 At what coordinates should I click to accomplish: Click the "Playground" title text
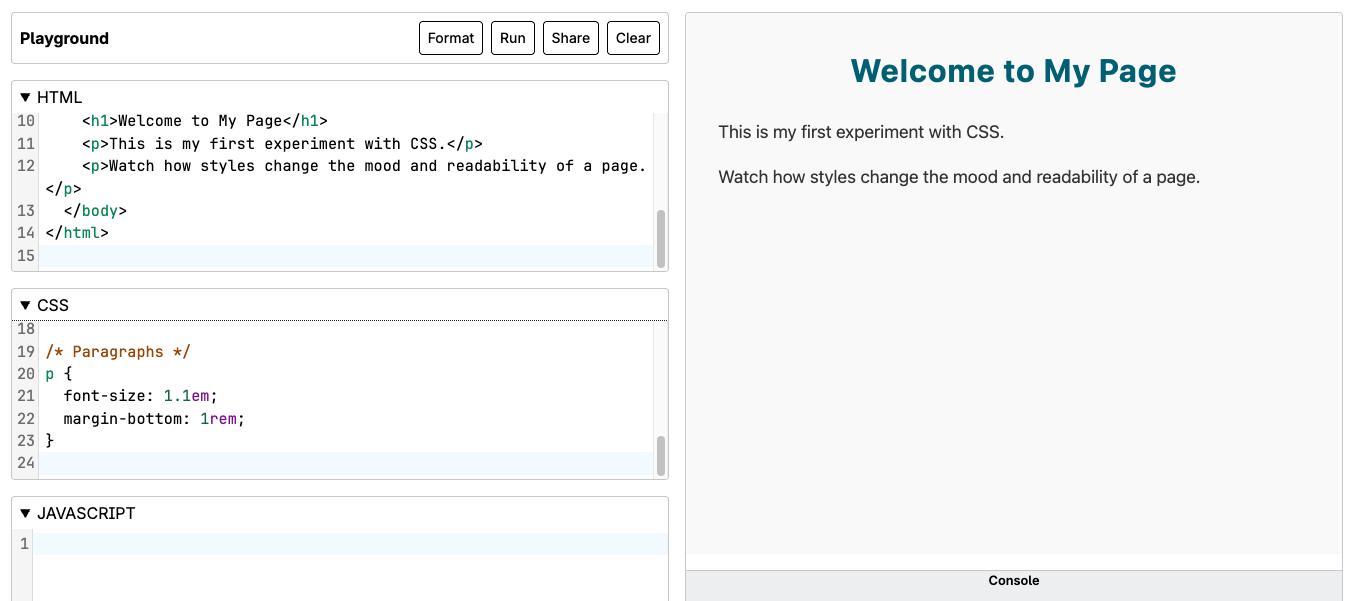(x=64, y=38)
